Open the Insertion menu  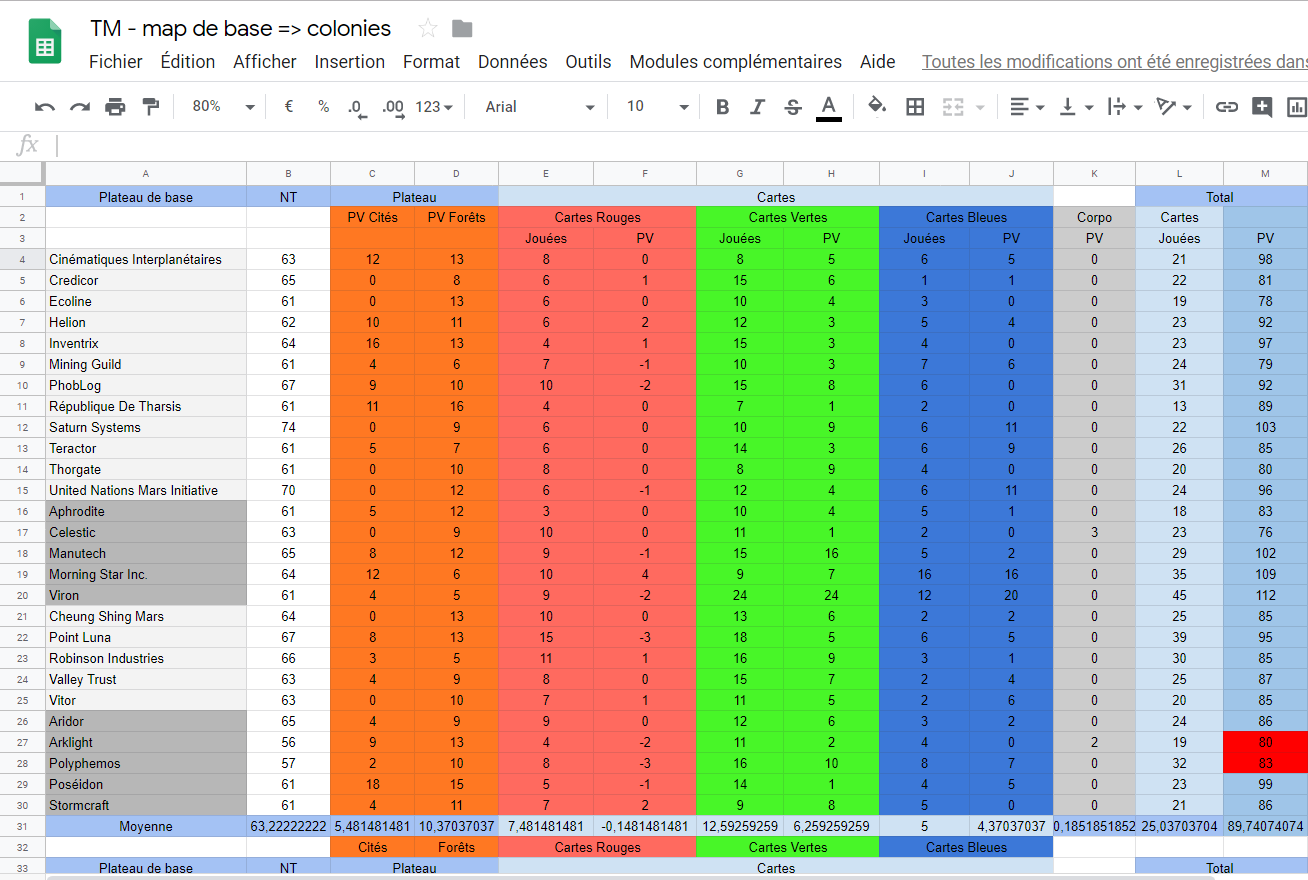[350, 62]
